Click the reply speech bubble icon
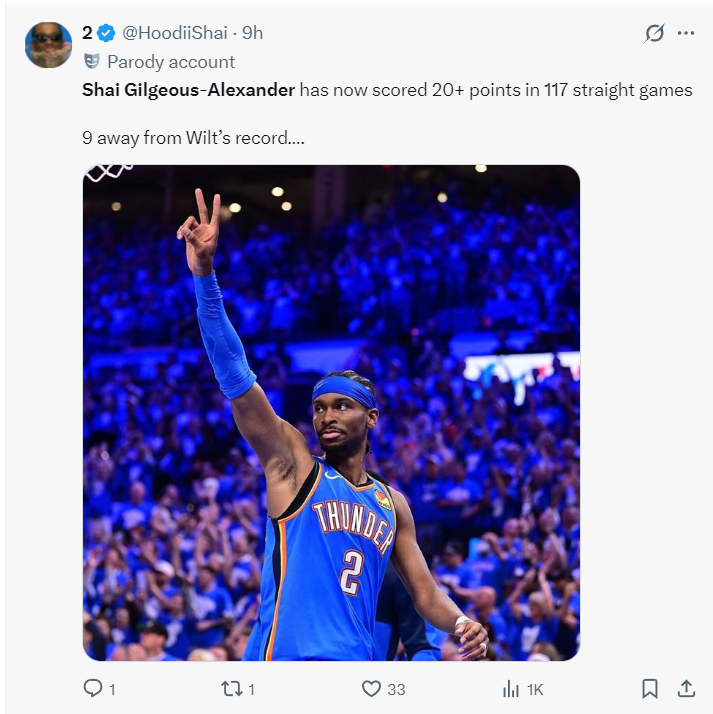The image size is (713, 714). [93, 688]
